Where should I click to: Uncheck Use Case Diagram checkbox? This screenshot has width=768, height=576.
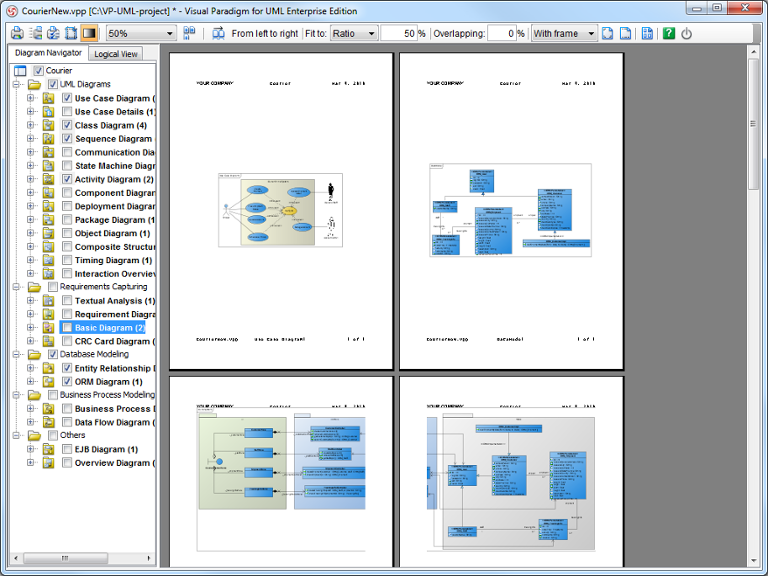click(67, 98)
